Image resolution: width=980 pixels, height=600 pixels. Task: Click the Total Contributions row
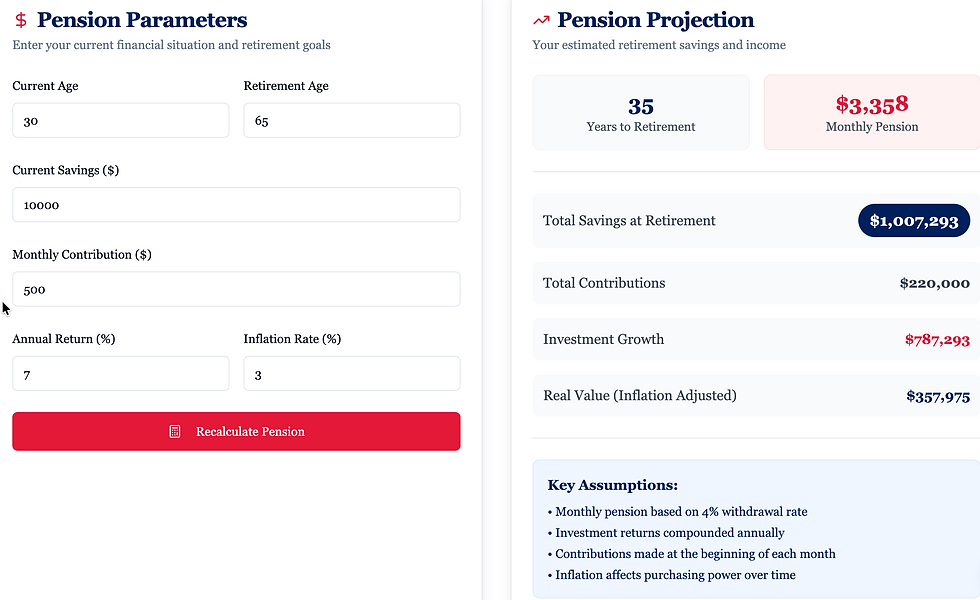click(x=757, y=283)
